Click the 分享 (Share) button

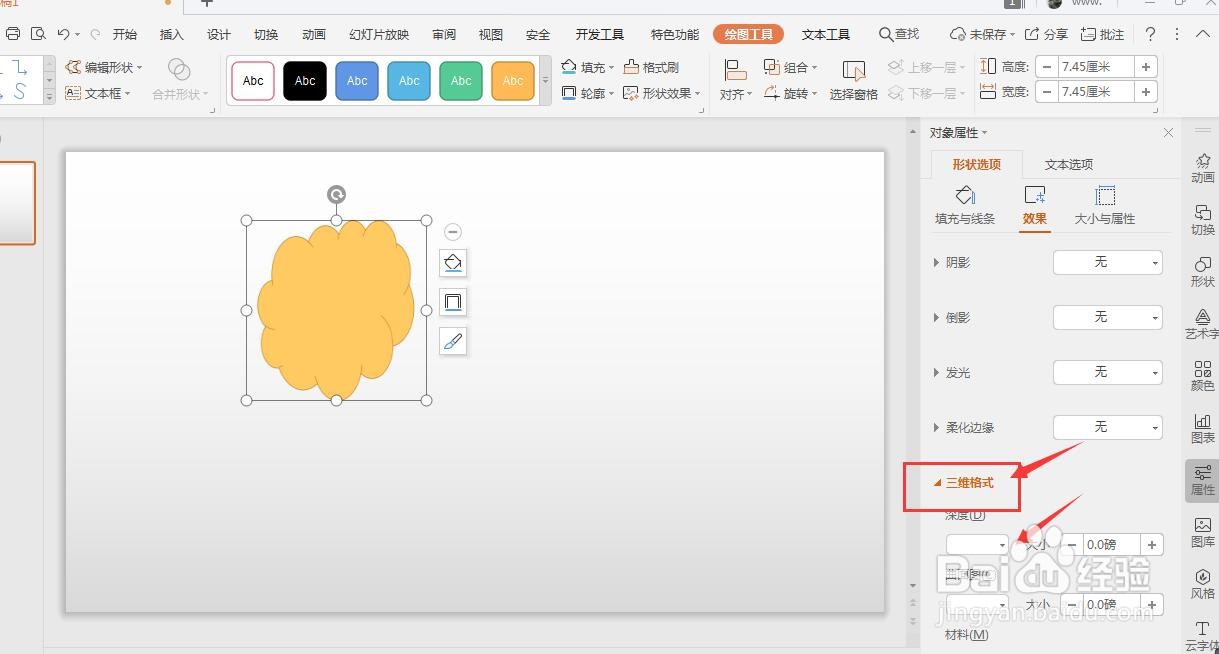coord(1047,34)
